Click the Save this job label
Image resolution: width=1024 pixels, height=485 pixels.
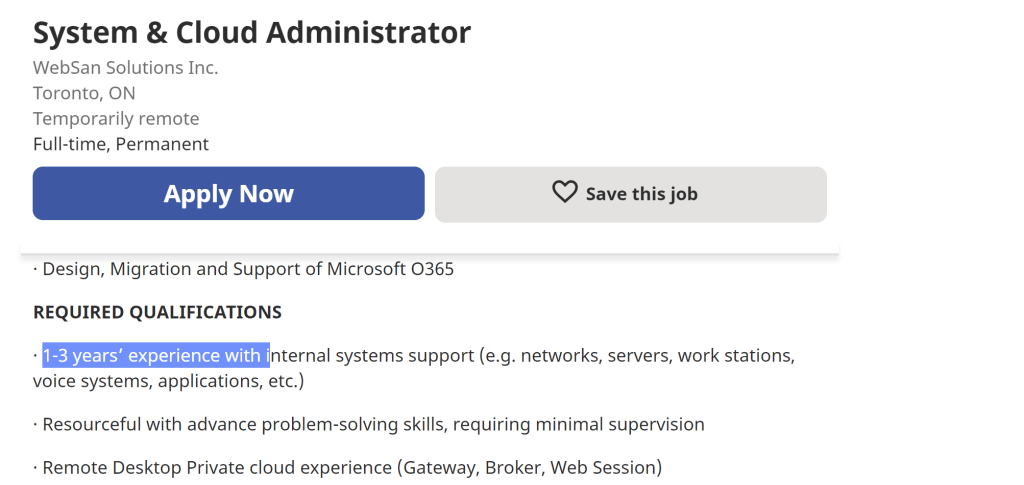[641, 194]
